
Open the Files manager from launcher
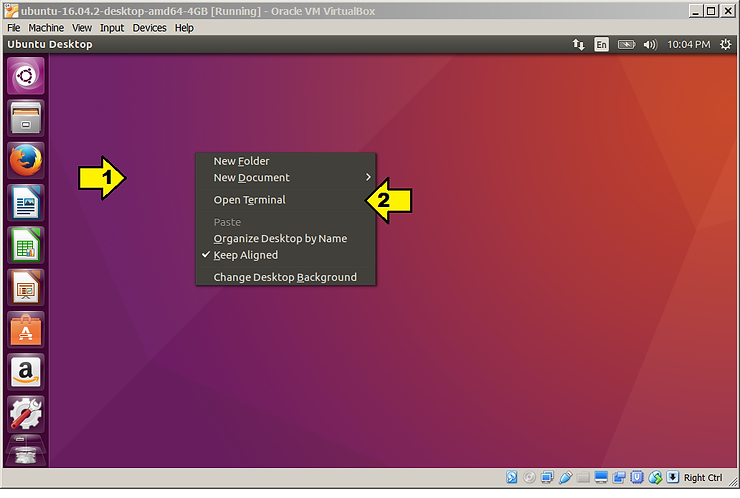point(26,118)
